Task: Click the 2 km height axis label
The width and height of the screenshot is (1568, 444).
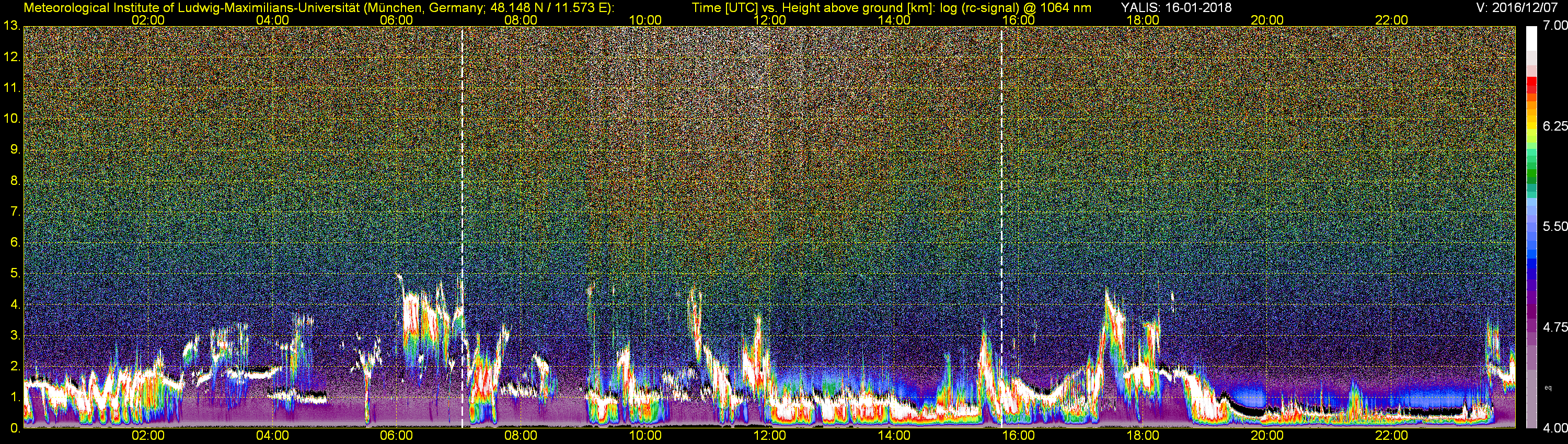Action: (x=15, y=366)
